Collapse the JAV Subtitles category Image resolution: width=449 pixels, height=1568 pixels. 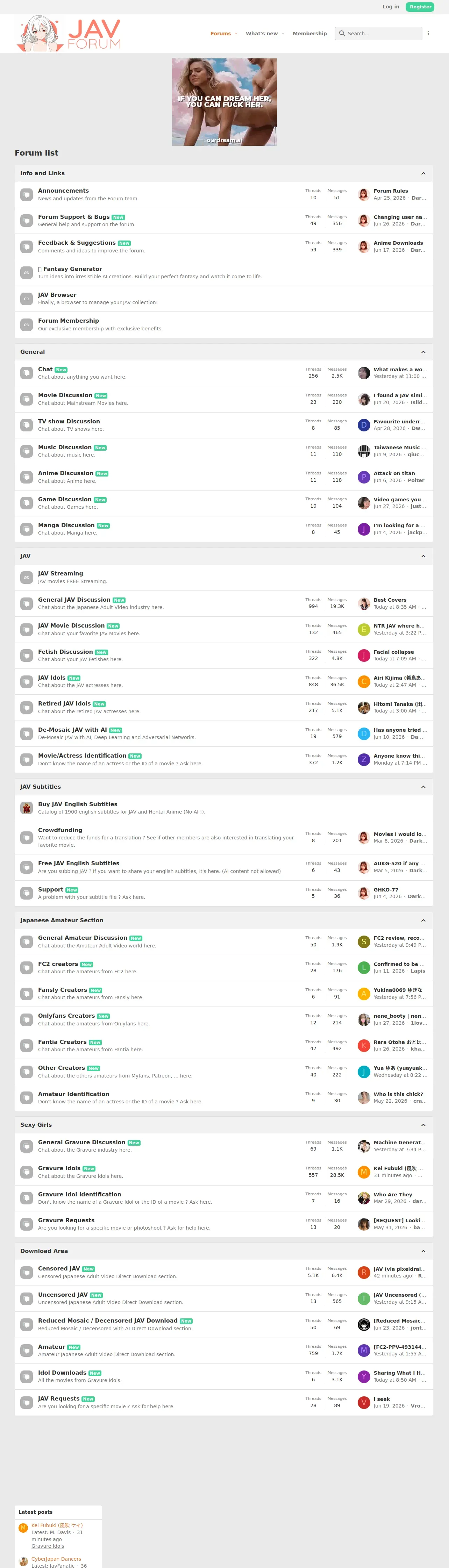click(x=423, y=787)
